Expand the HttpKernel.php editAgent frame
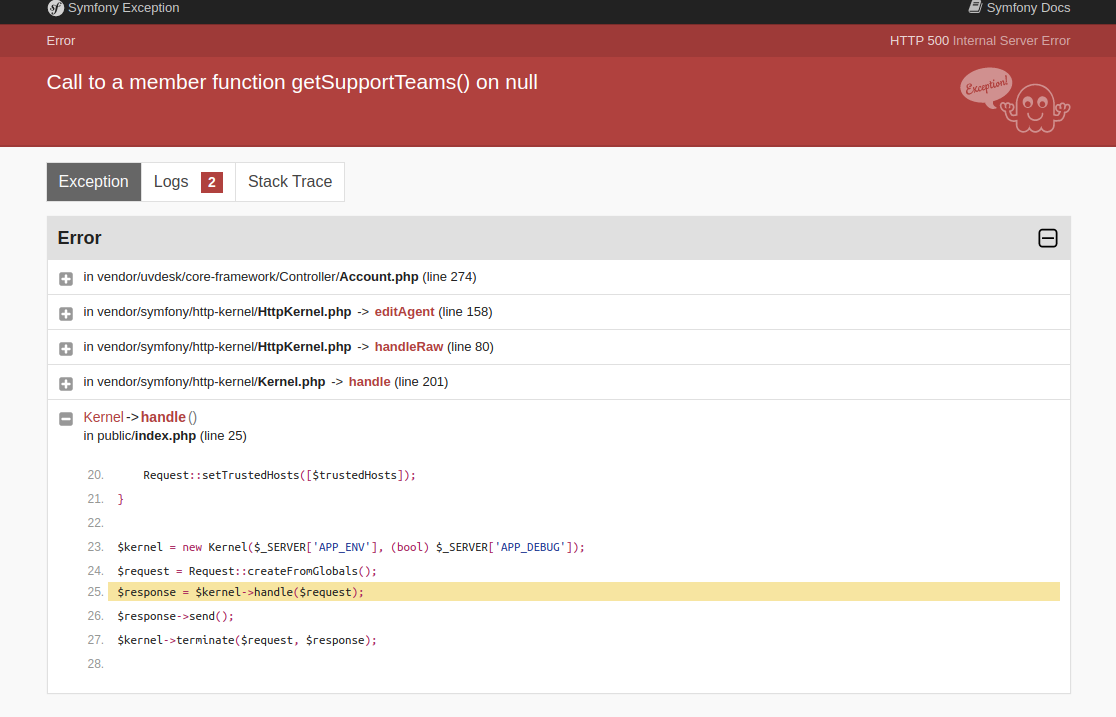The image size is (1116, 717). pyautogui.click(x=65, y=313)
